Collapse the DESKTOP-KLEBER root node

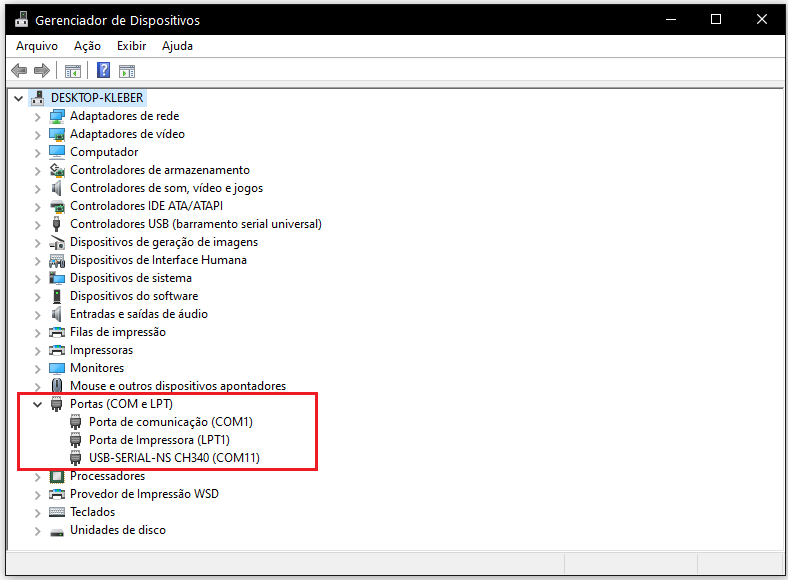[19, 98]
